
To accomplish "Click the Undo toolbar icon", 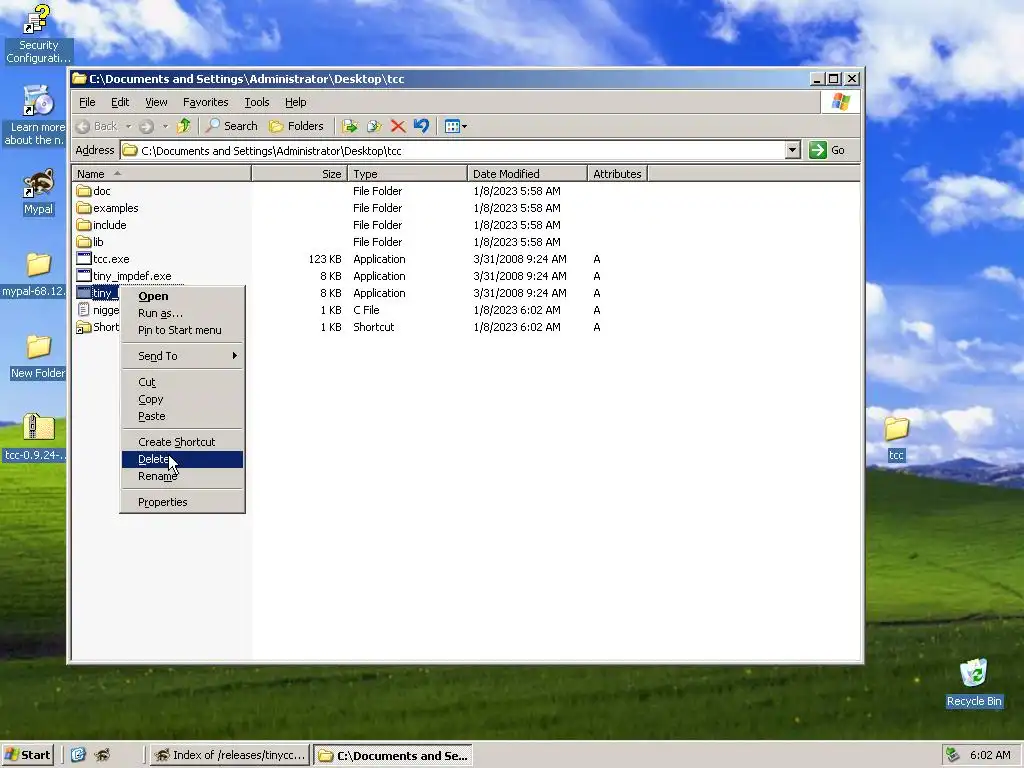I will tap(421, 126).
